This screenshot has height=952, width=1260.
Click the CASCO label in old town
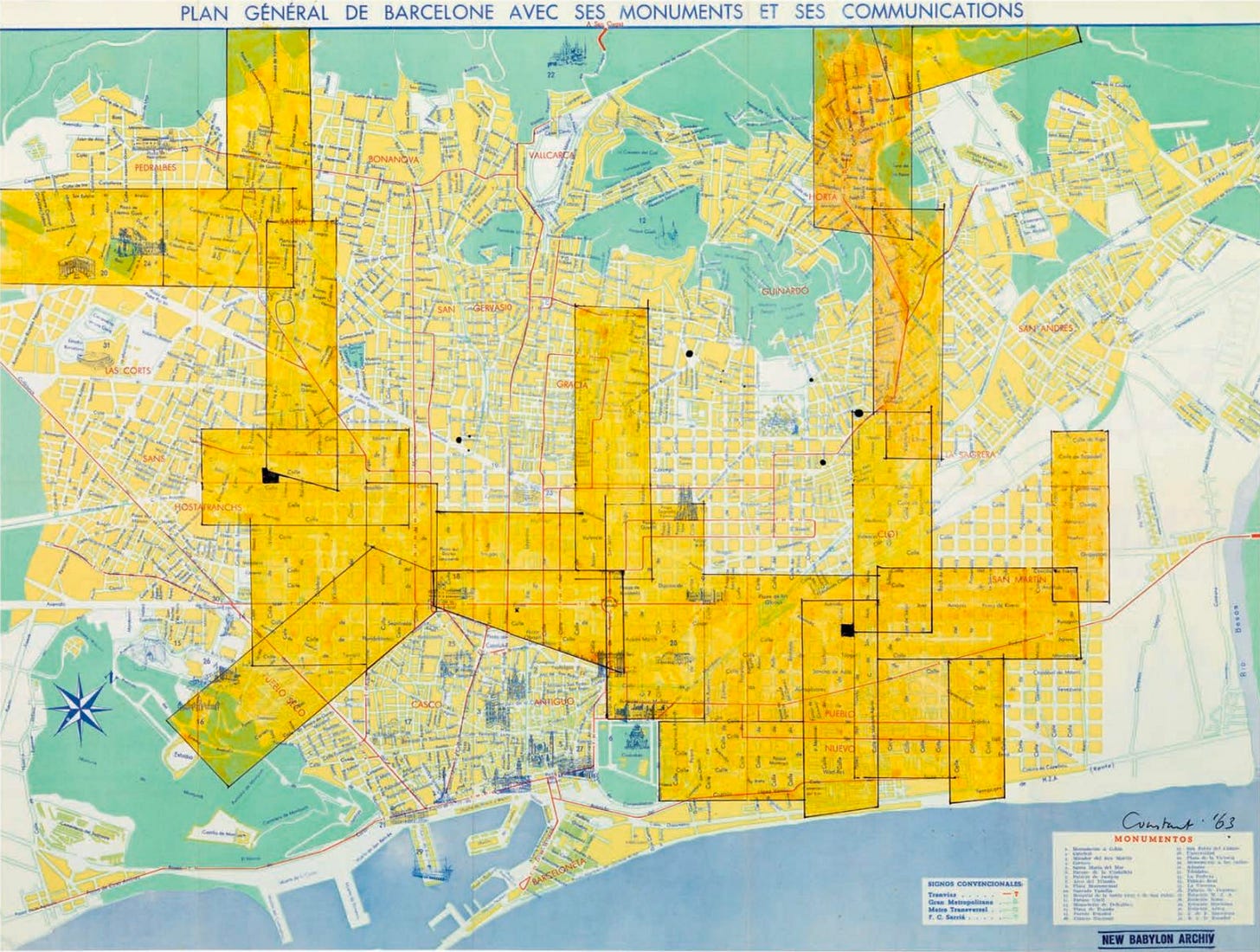(x=426, y=705)
